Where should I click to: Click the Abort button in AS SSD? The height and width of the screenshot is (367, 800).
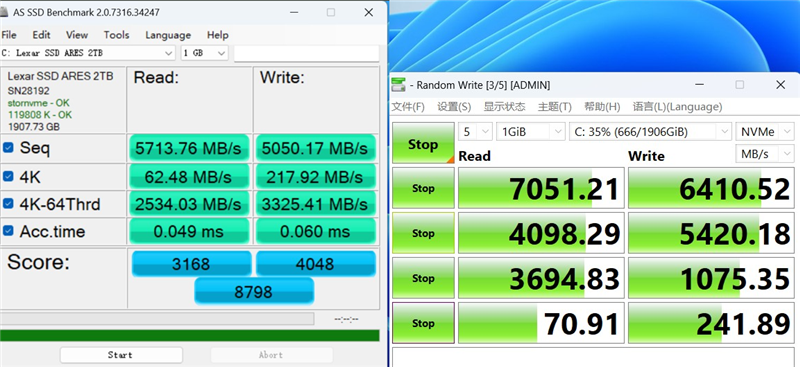(x=271, y=355)
